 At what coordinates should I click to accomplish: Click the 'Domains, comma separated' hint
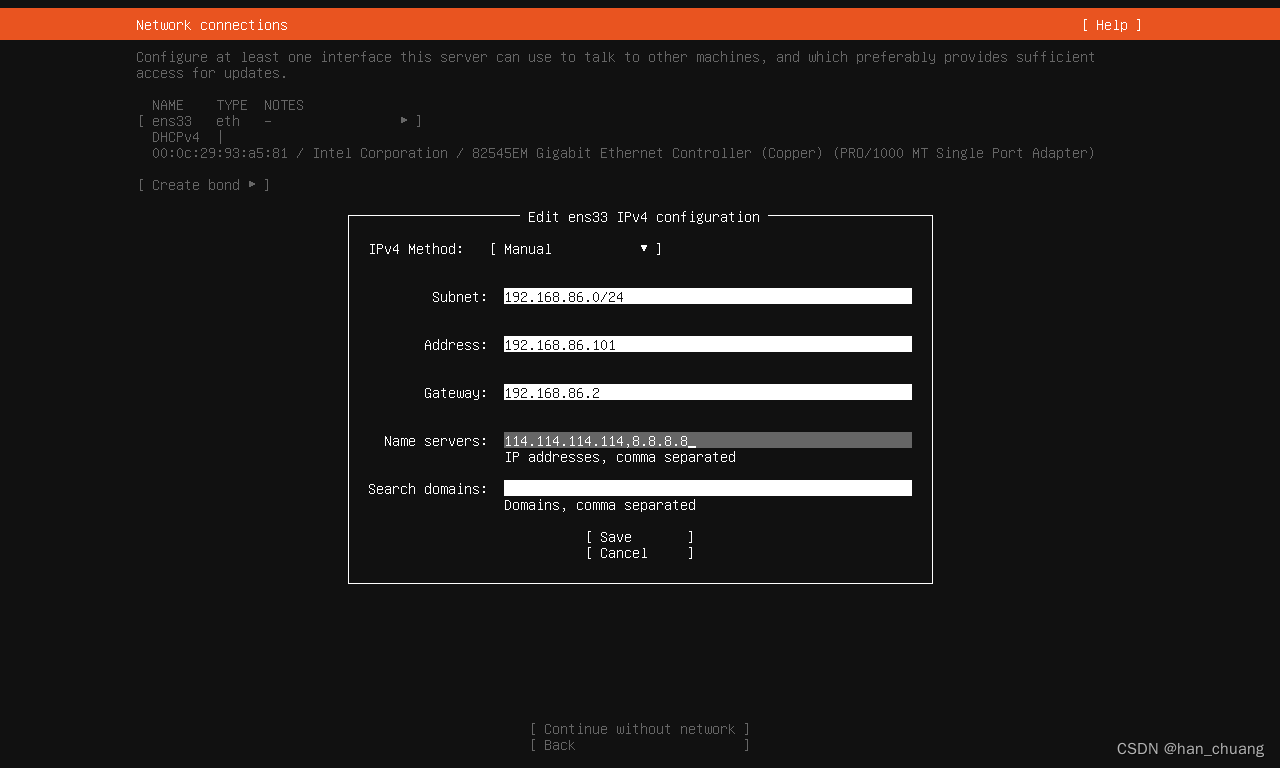tap(600, 505)
